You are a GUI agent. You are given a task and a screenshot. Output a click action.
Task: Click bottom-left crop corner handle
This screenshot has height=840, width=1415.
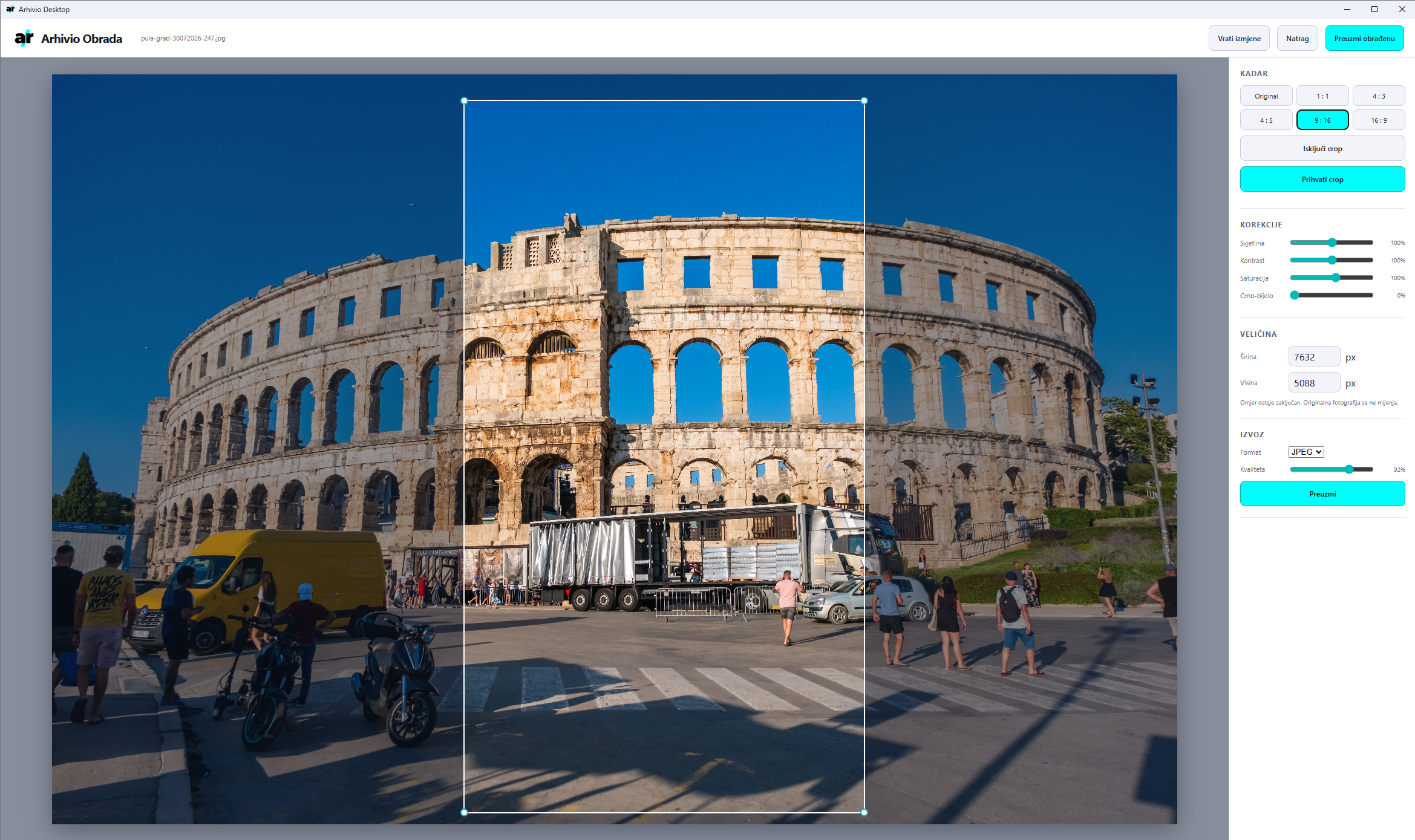464,812
